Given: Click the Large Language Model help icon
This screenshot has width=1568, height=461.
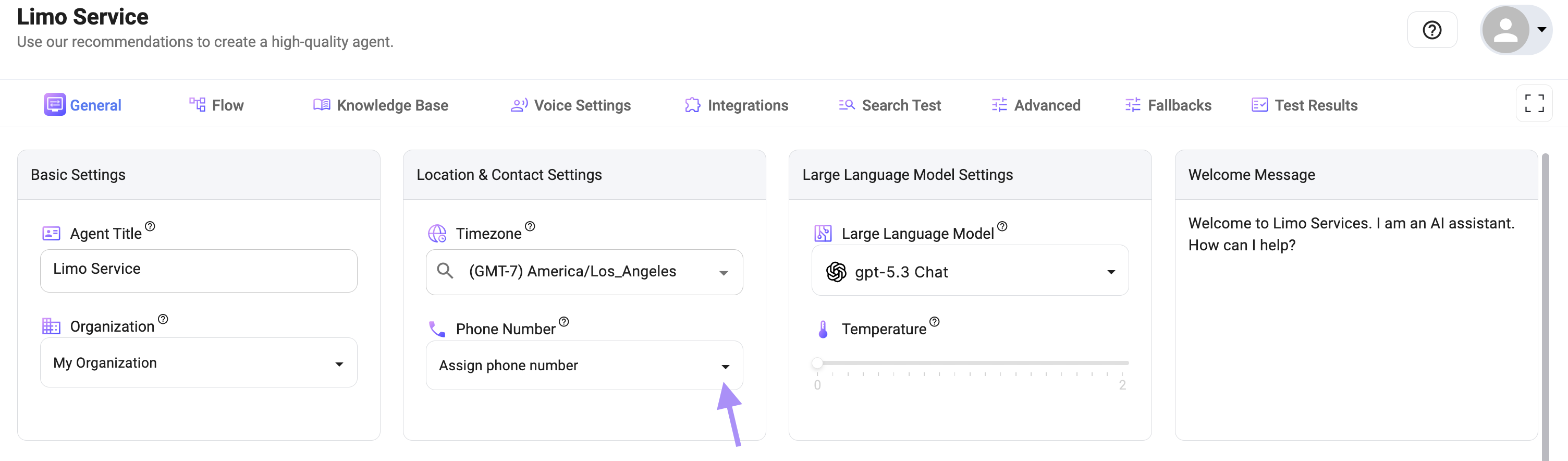Looking at the screenshot, I should 1002,226.
